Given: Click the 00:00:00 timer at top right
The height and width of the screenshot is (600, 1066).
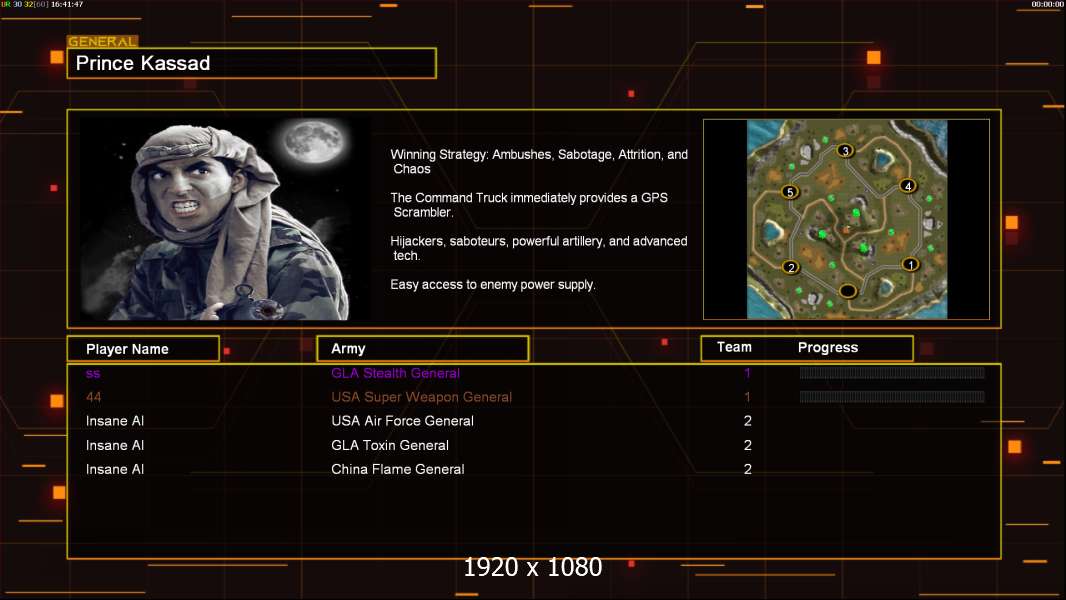Looking at the screenshot, I should tap(1047, 4).
